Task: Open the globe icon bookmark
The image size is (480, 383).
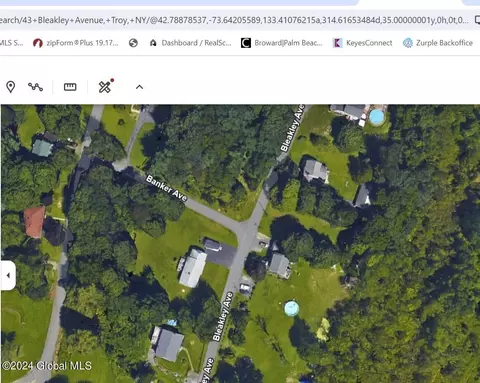Action: [x=133, y=43]
